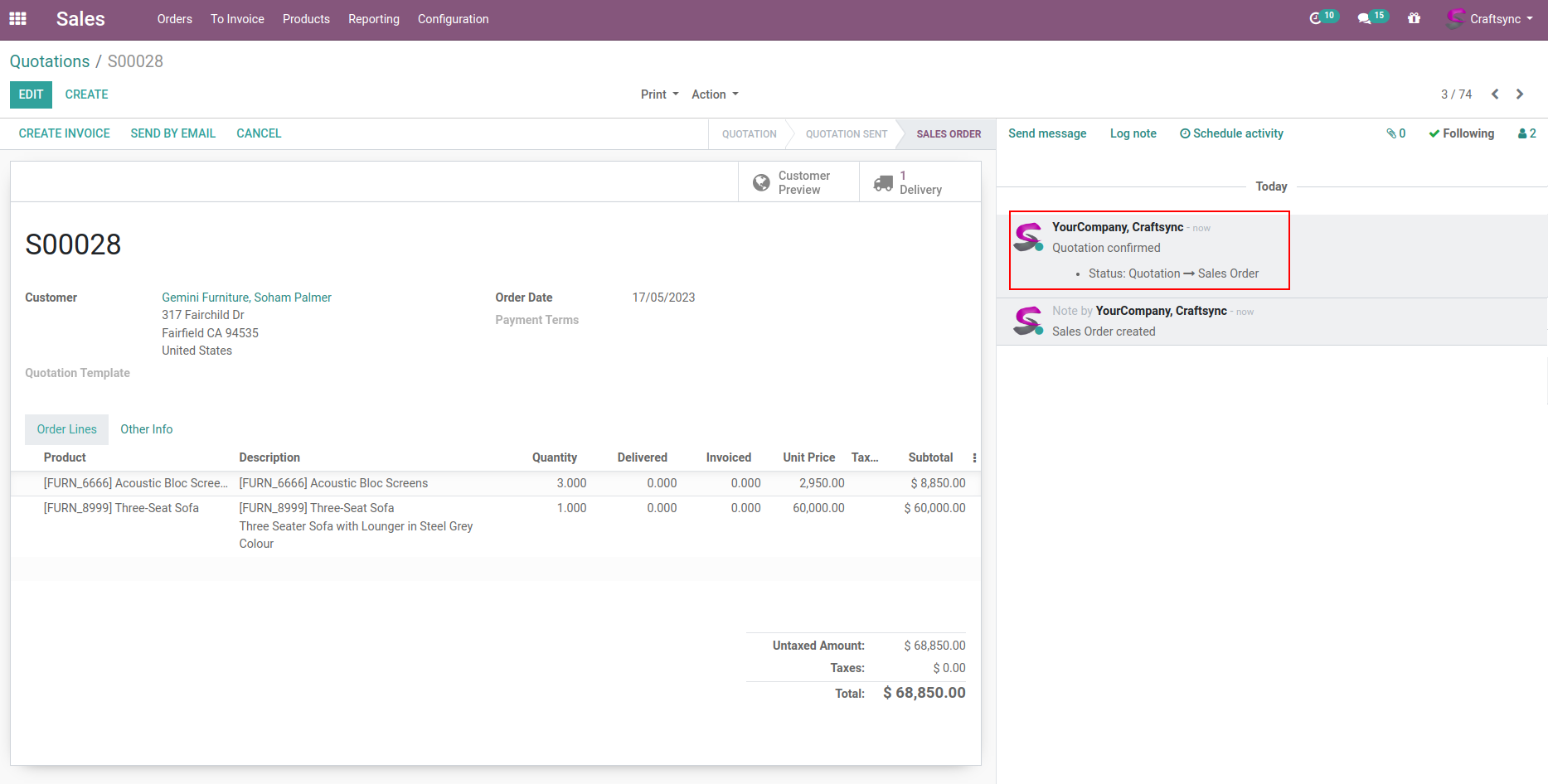Expand the Action dropdown
Screen dimensions: 1548x784
coord(715,94)
